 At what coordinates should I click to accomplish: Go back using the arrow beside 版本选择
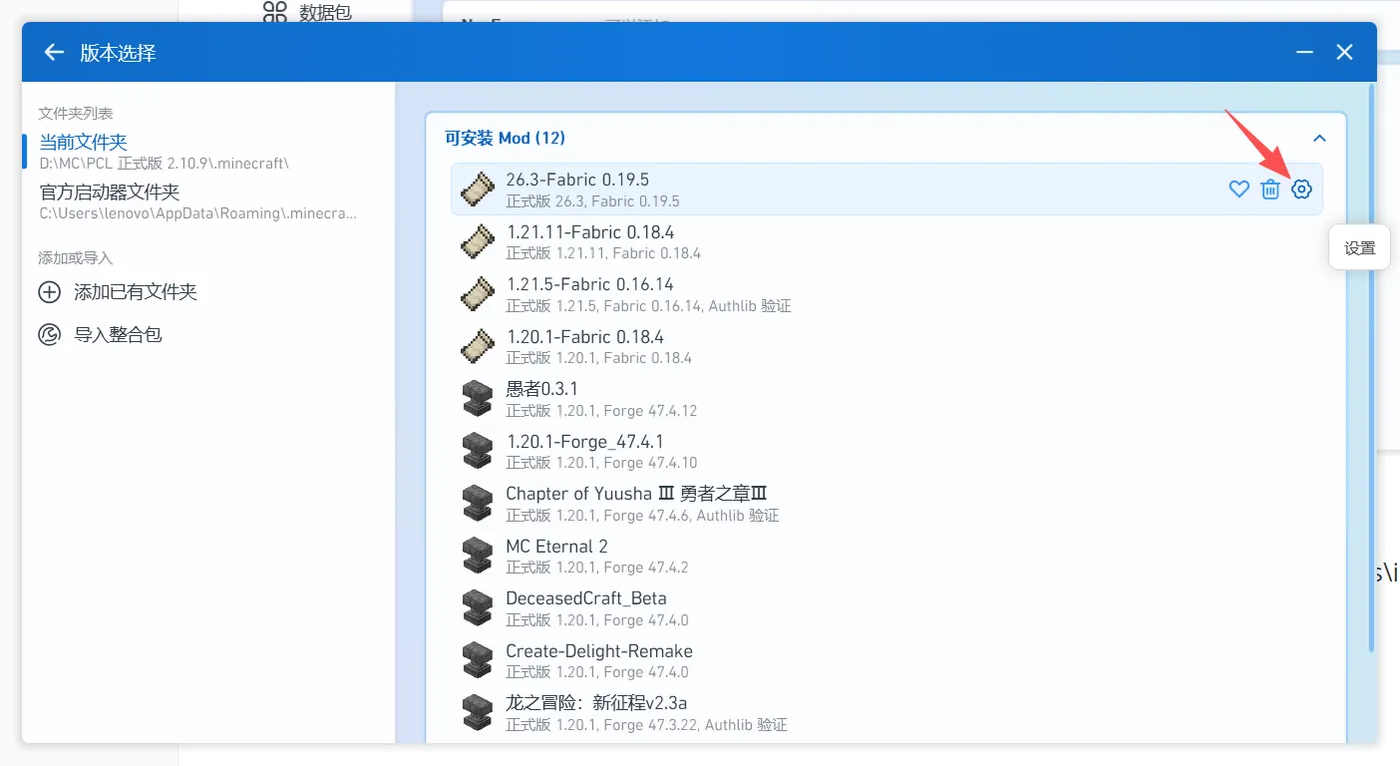pos(54,52)
